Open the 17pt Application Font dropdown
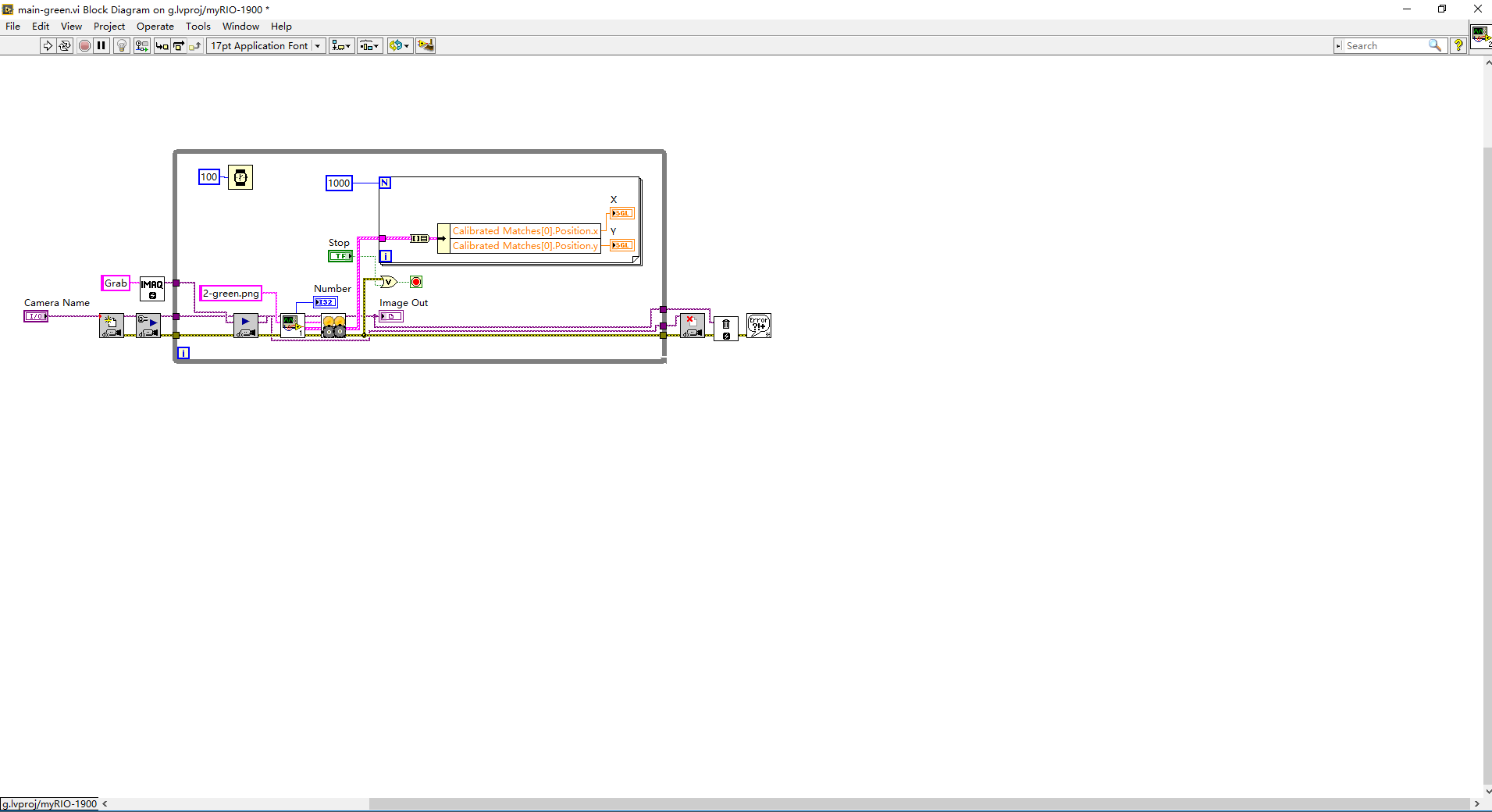 [x=265, y=45]
